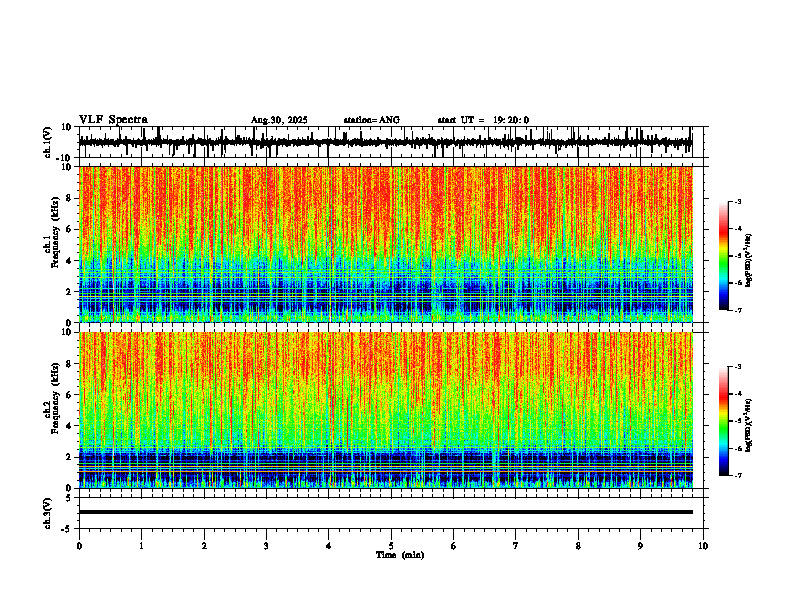Viewport: 792px width, 612px height.
Task: Click the 'start UT = 19:20: 0' label
Action: [x=483, y=120]
